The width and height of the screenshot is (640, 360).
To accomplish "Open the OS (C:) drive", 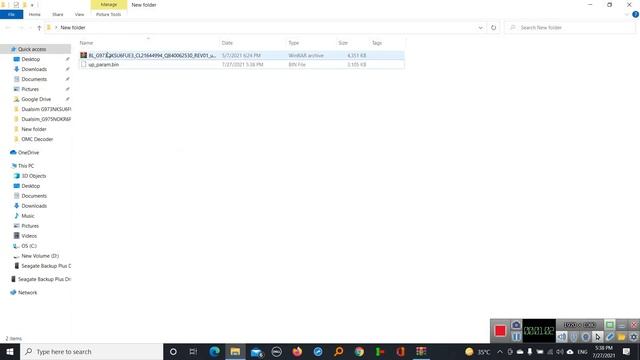I will pos(29,246).
